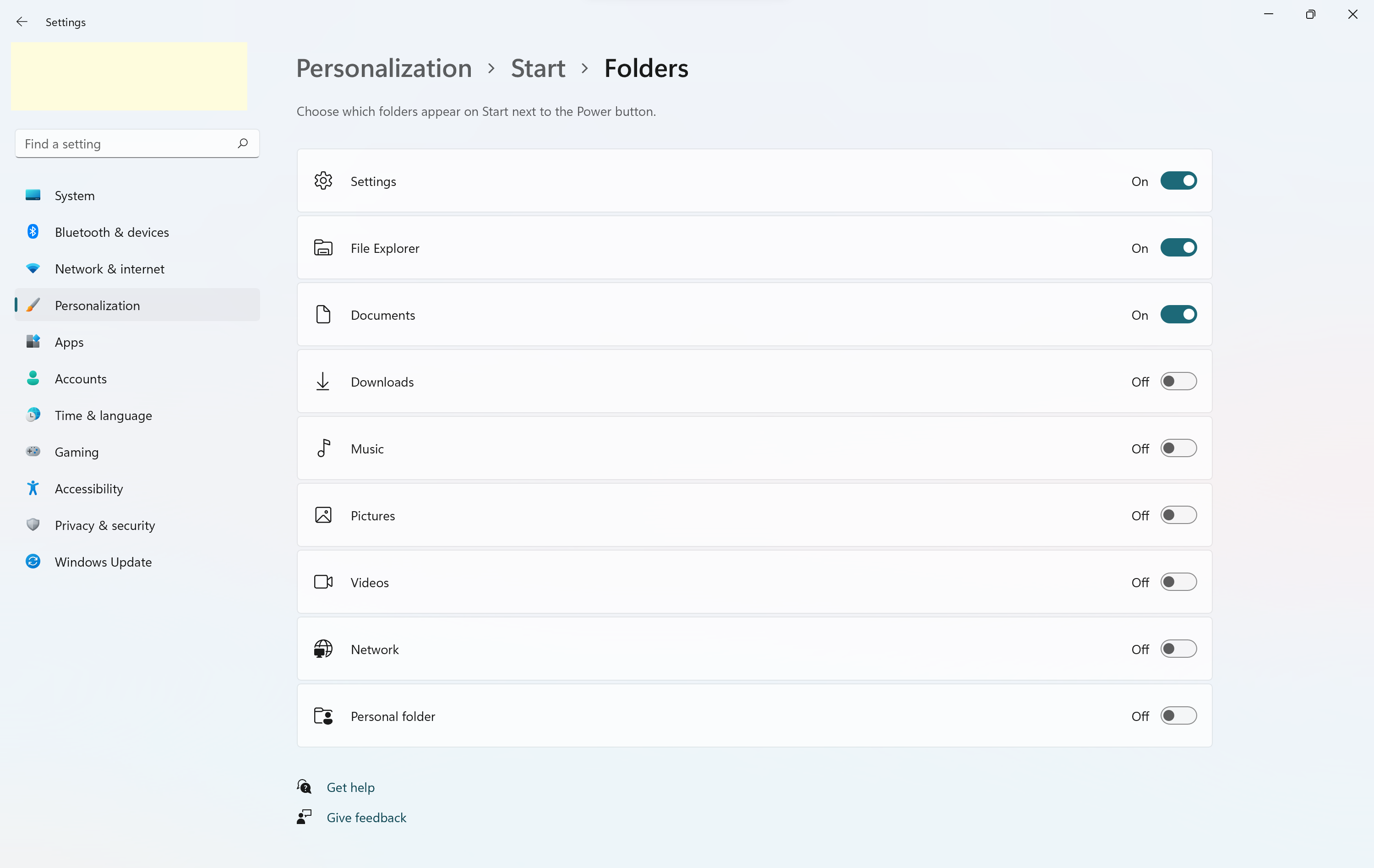Enable the Music folder toggle
The image size is (1374, 868).
tap(1178, 448)
